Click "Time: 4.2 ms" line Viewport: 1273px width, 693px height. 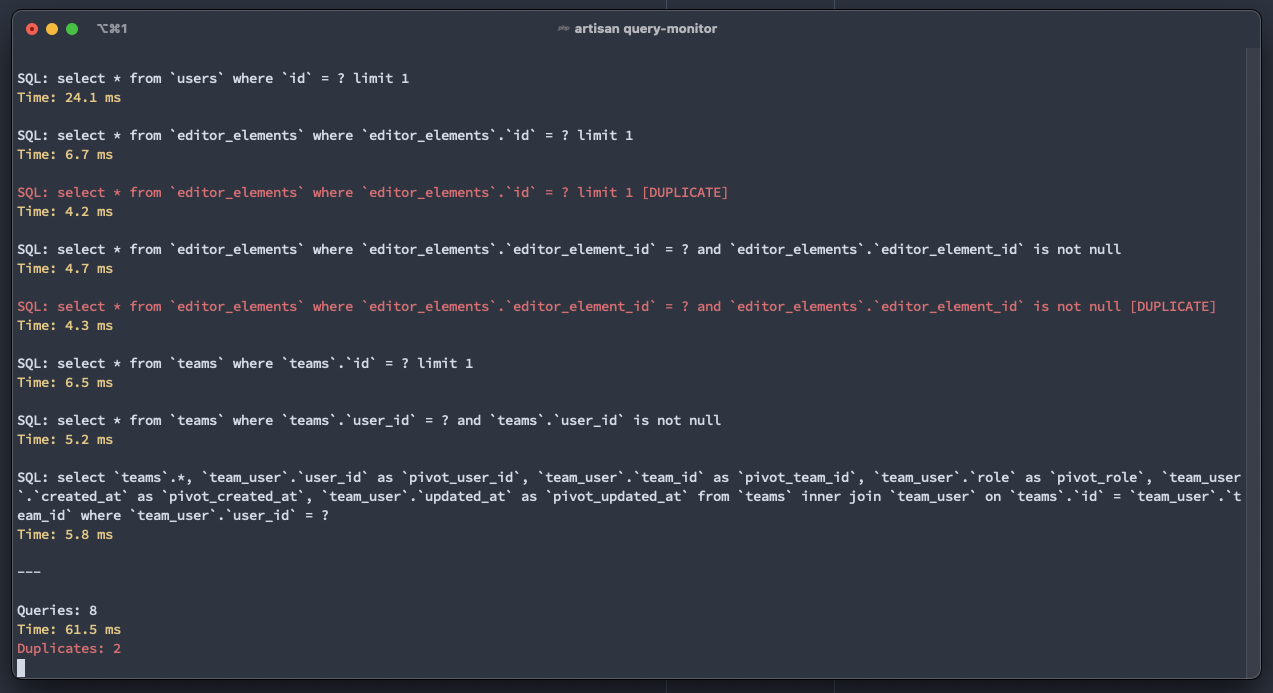[65, 211]
